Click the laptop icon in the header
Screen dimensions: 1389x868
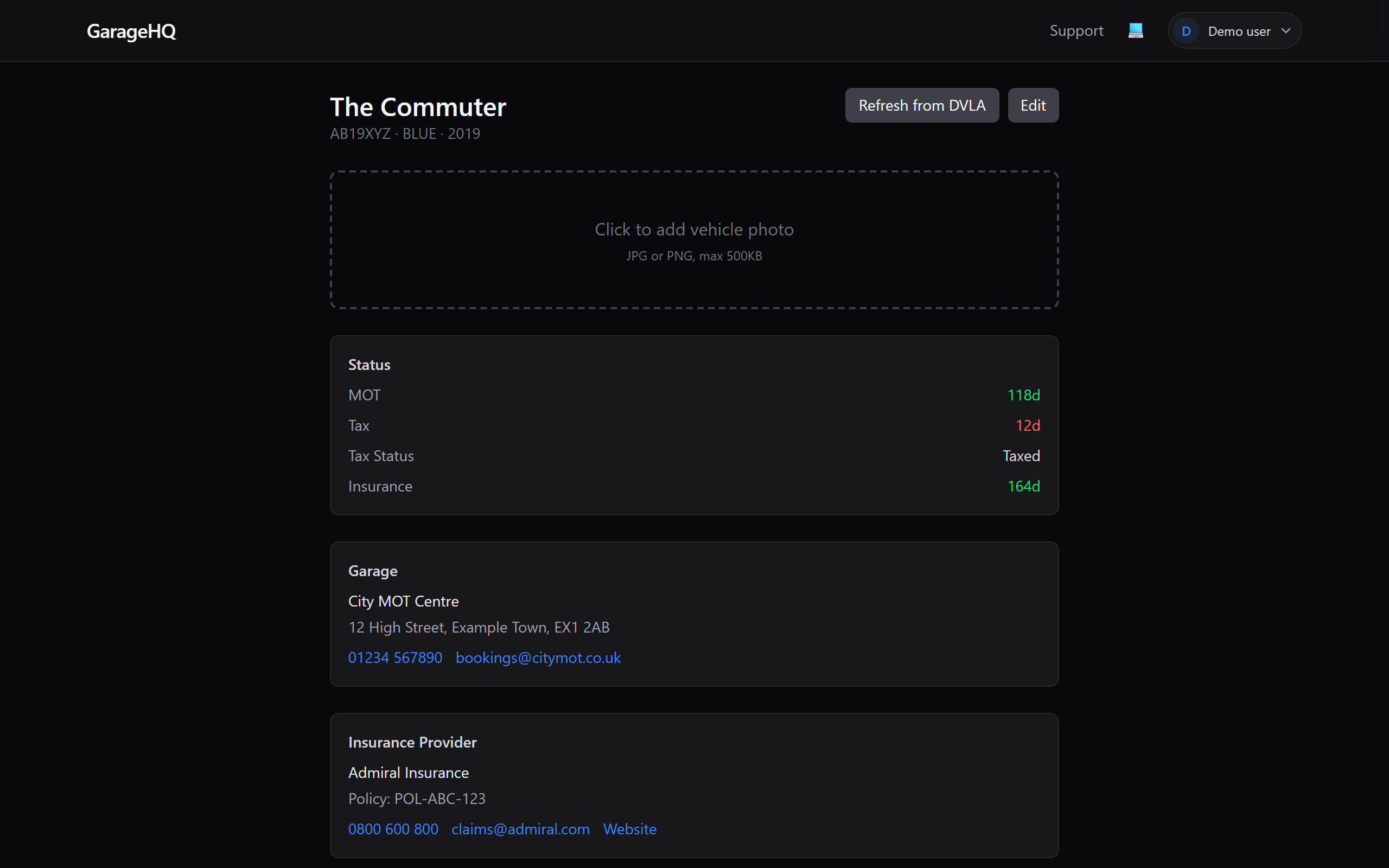1135,30
